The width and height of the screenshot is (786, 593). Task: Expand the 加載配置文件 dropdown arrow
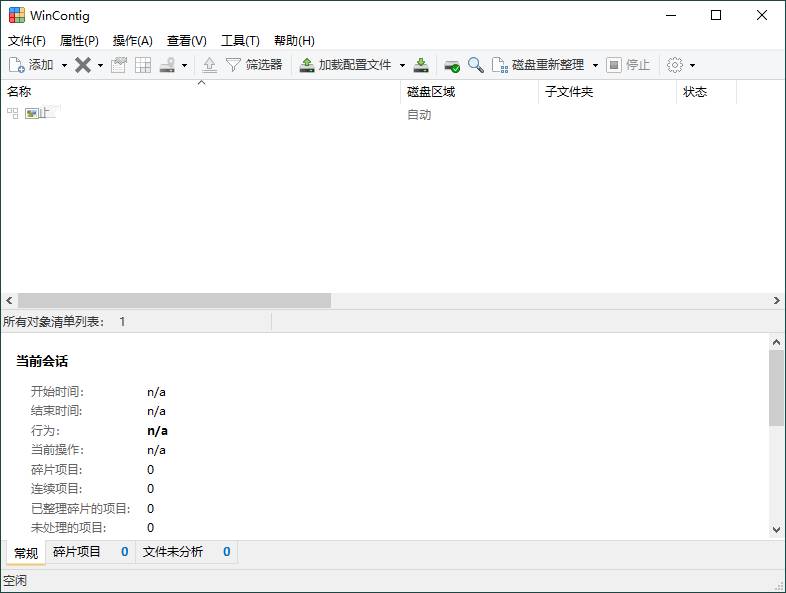[x=402, y=65]
